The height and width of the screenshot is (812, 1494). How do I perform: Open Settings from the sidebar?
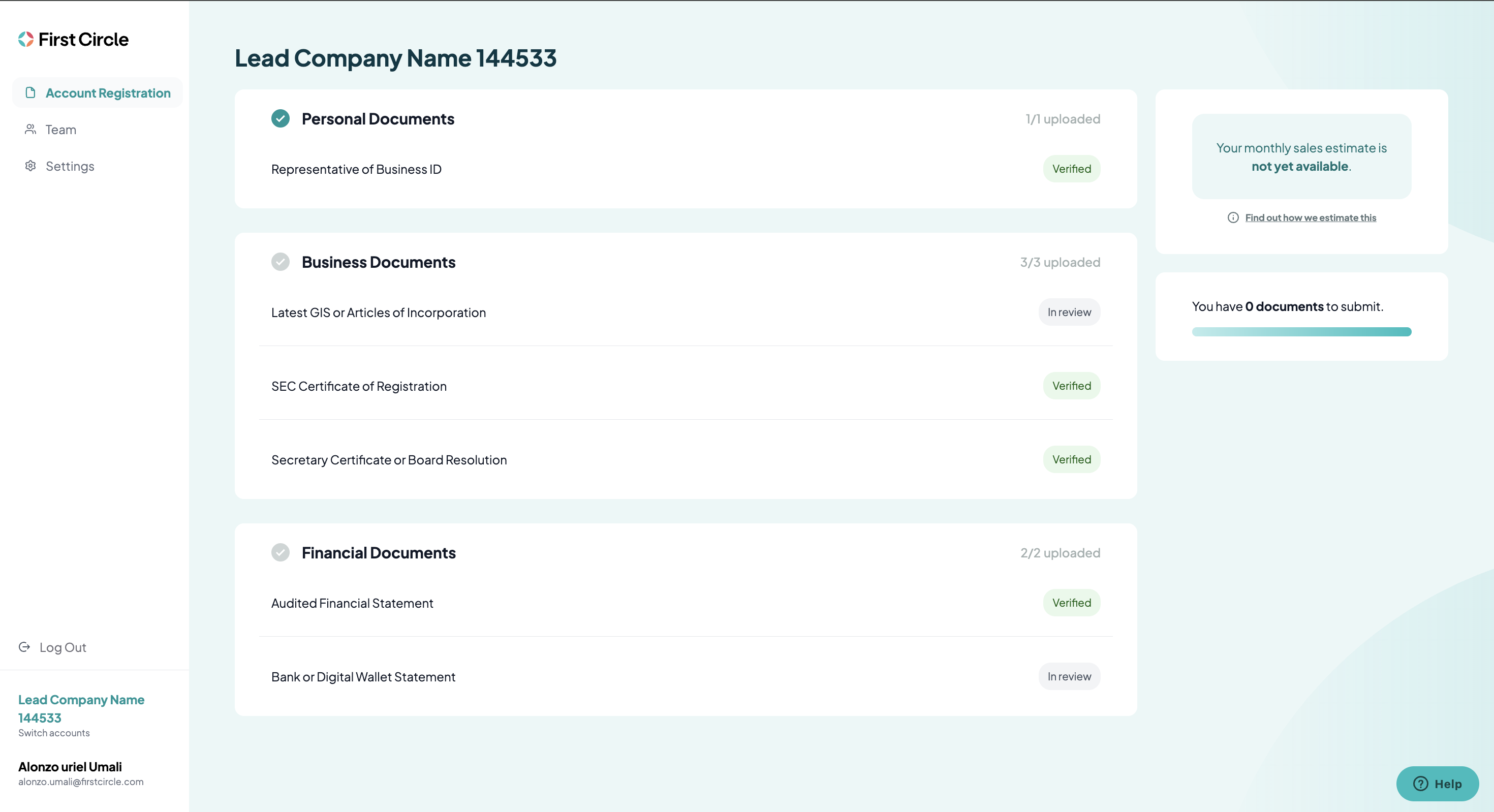[70, 166]
